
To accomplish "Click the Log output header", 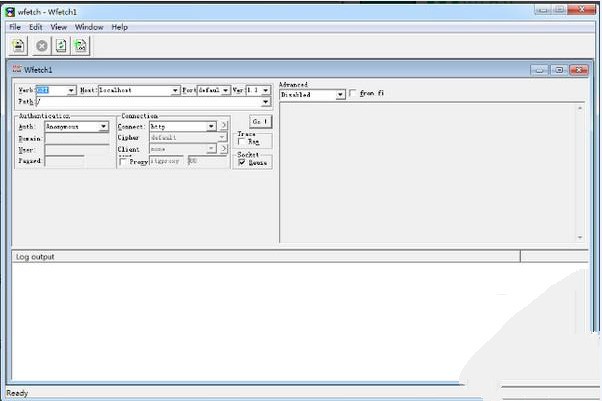I will point(266,257).
